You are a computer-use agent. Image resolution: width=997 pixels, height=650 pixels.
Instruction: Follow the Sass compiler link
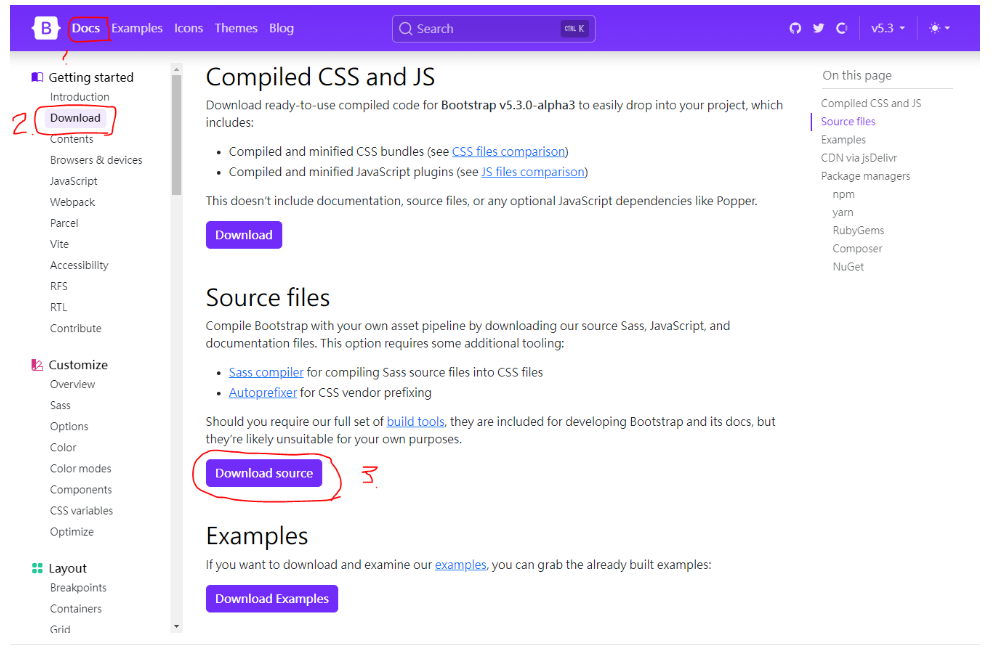(266, 372)
